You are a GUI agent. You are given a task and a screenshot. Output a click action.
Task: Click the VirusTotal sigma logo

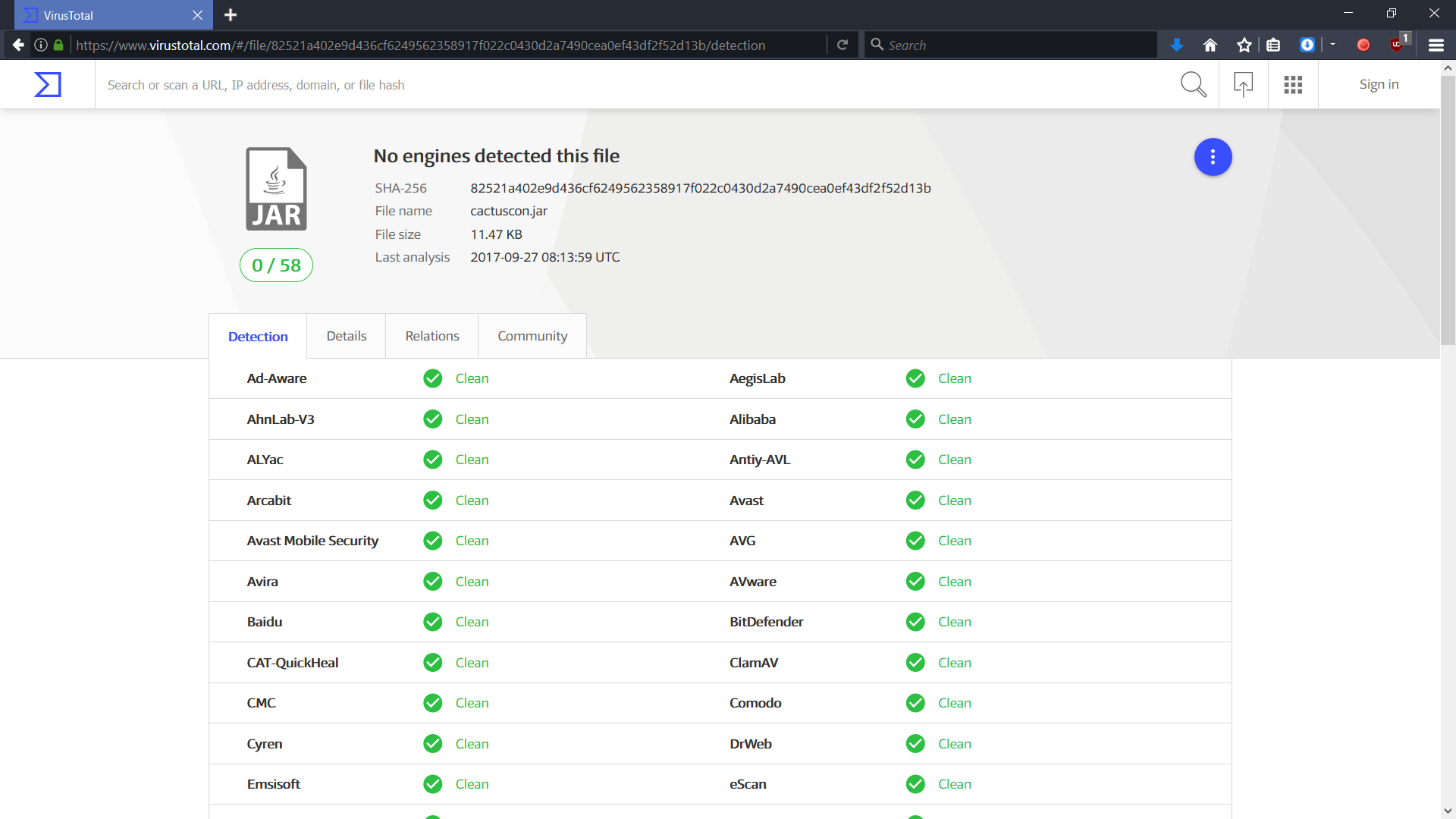[x=47, y=85]
